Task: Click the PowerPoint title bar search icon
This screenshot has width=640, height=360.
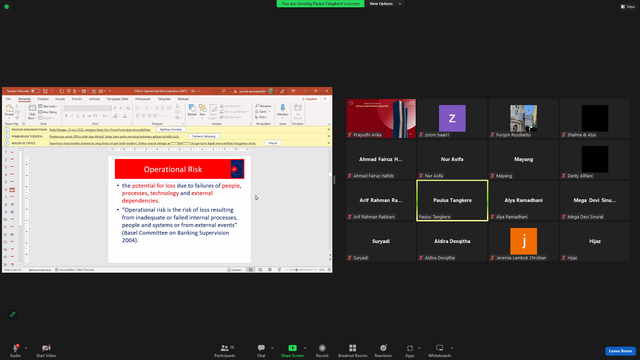Action: (223, 91)
